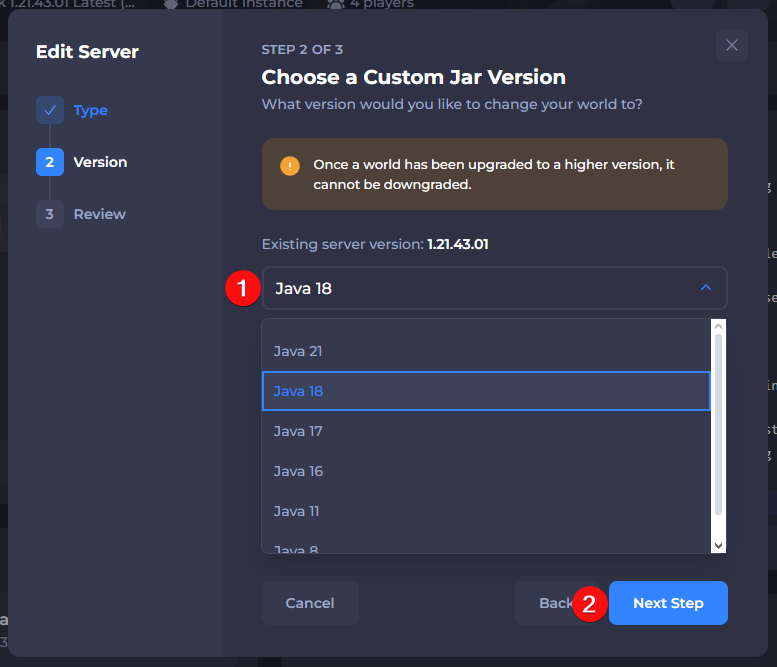Click the orange warning exclamation icon
Image resolution: width=777 pixels, height=667 pixels.
(290, 166)
